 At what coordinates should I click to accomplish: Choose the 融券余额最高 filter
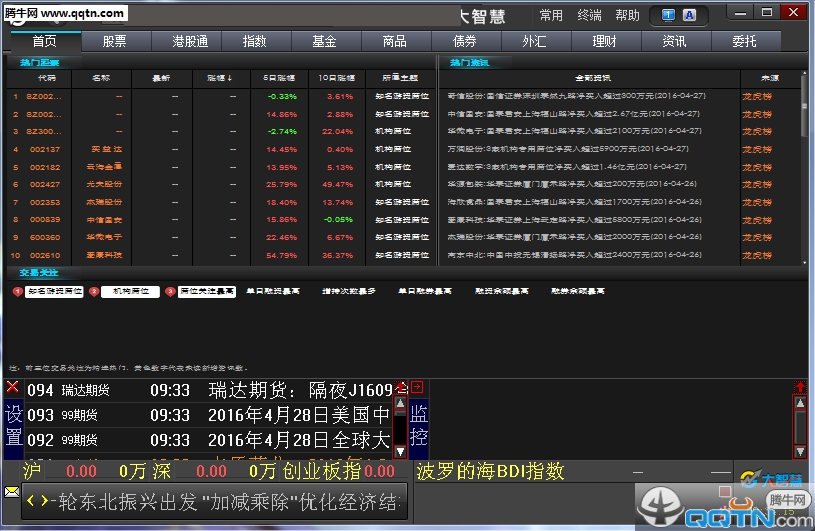[578, 291]
